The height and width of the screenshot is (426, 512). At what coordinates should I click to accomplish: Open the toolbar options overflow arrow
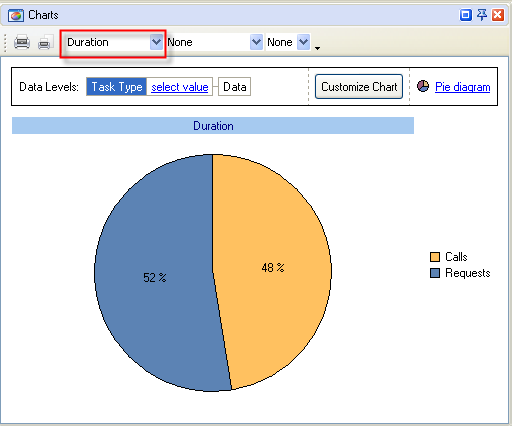coord(317,48)
